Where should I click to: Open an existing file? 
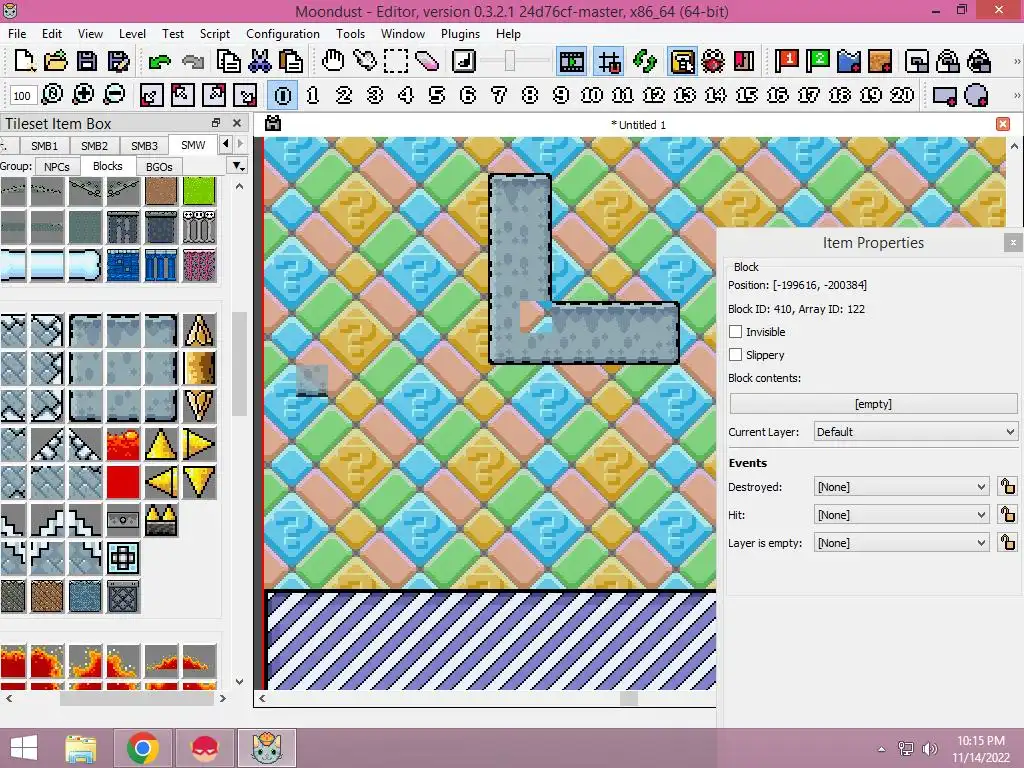coord(56,61)
